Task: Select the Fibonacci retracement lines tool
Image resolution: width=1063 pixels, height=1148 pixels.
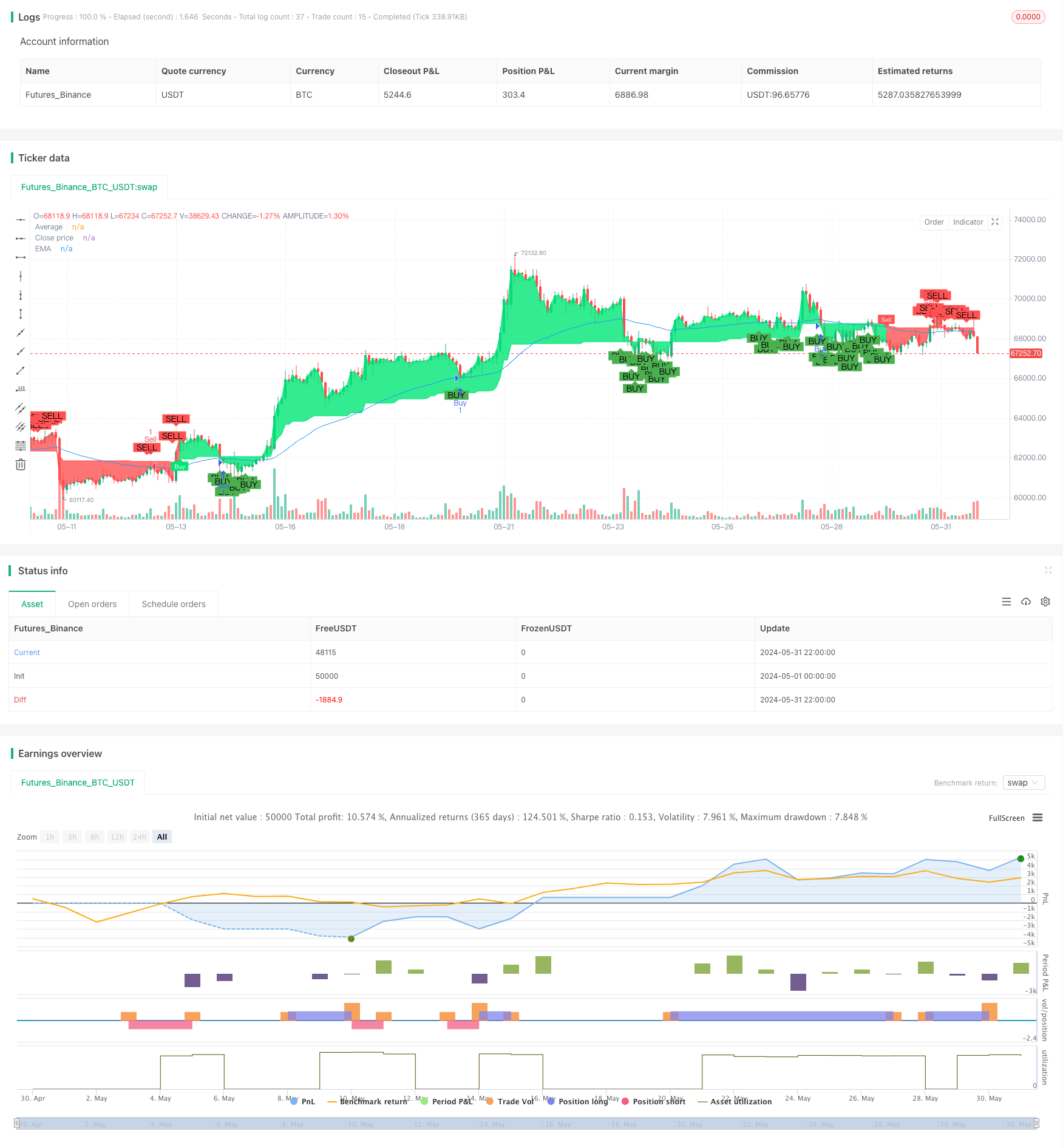Action: click(21, 446)
